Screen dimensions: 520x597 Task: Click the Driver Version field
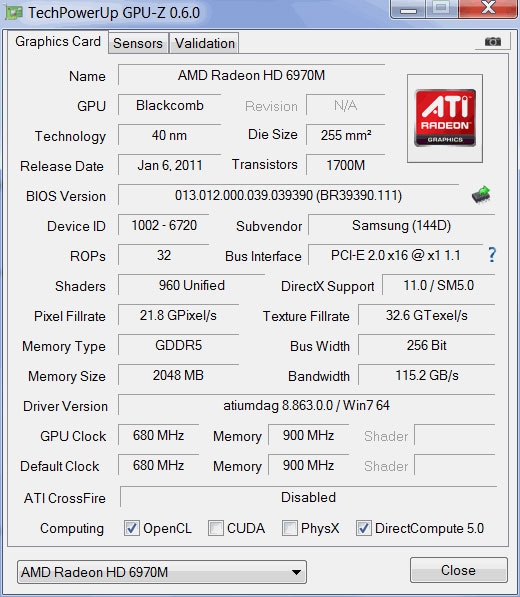click(x=306, y=405)
